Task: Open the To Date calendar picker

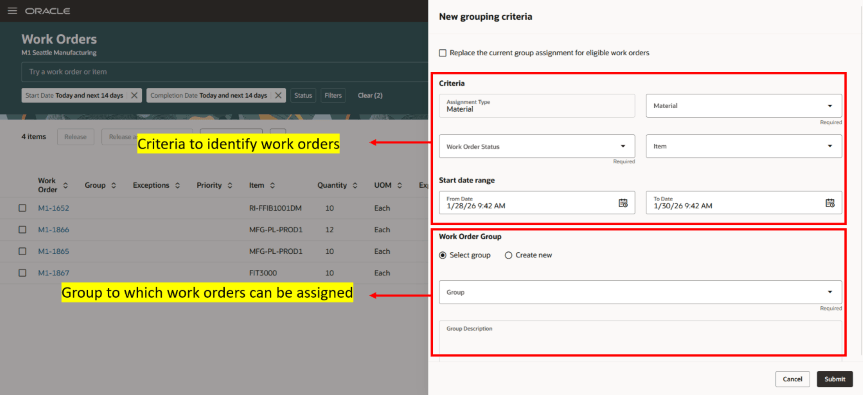Action: pyautogui.click(x=830, y=202)
